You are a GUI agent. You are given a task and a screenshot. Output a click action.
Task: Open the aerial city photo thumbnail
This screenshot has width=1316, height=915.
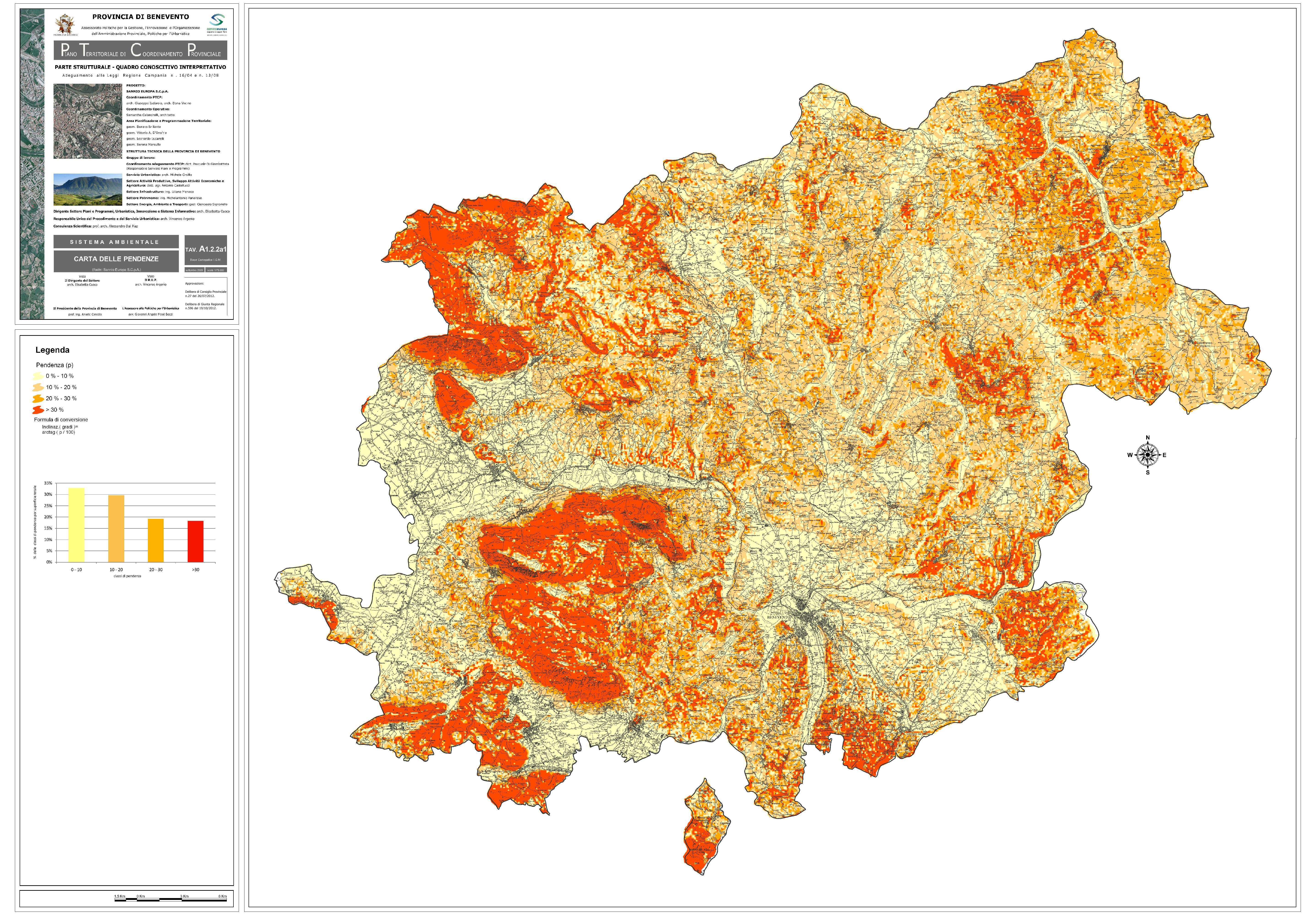88,121
